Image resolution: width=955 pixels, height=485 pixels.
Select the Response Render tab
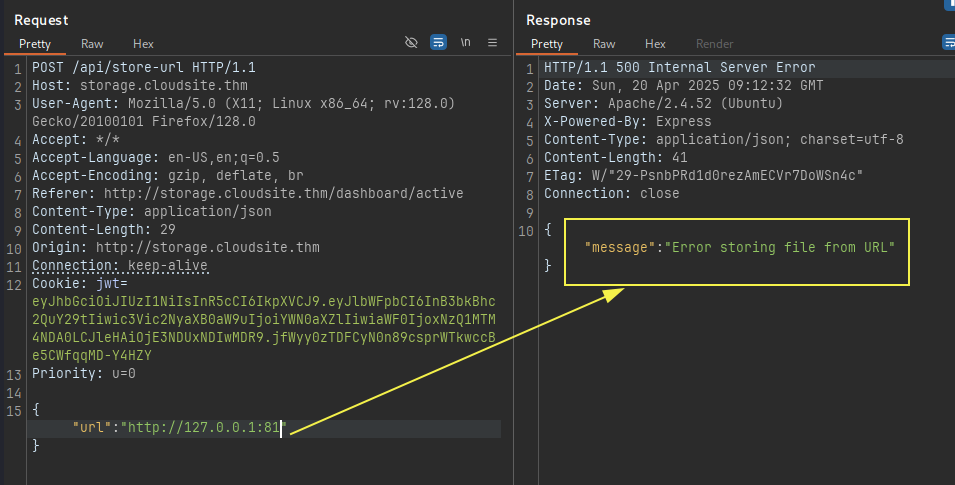pos(714,44)
